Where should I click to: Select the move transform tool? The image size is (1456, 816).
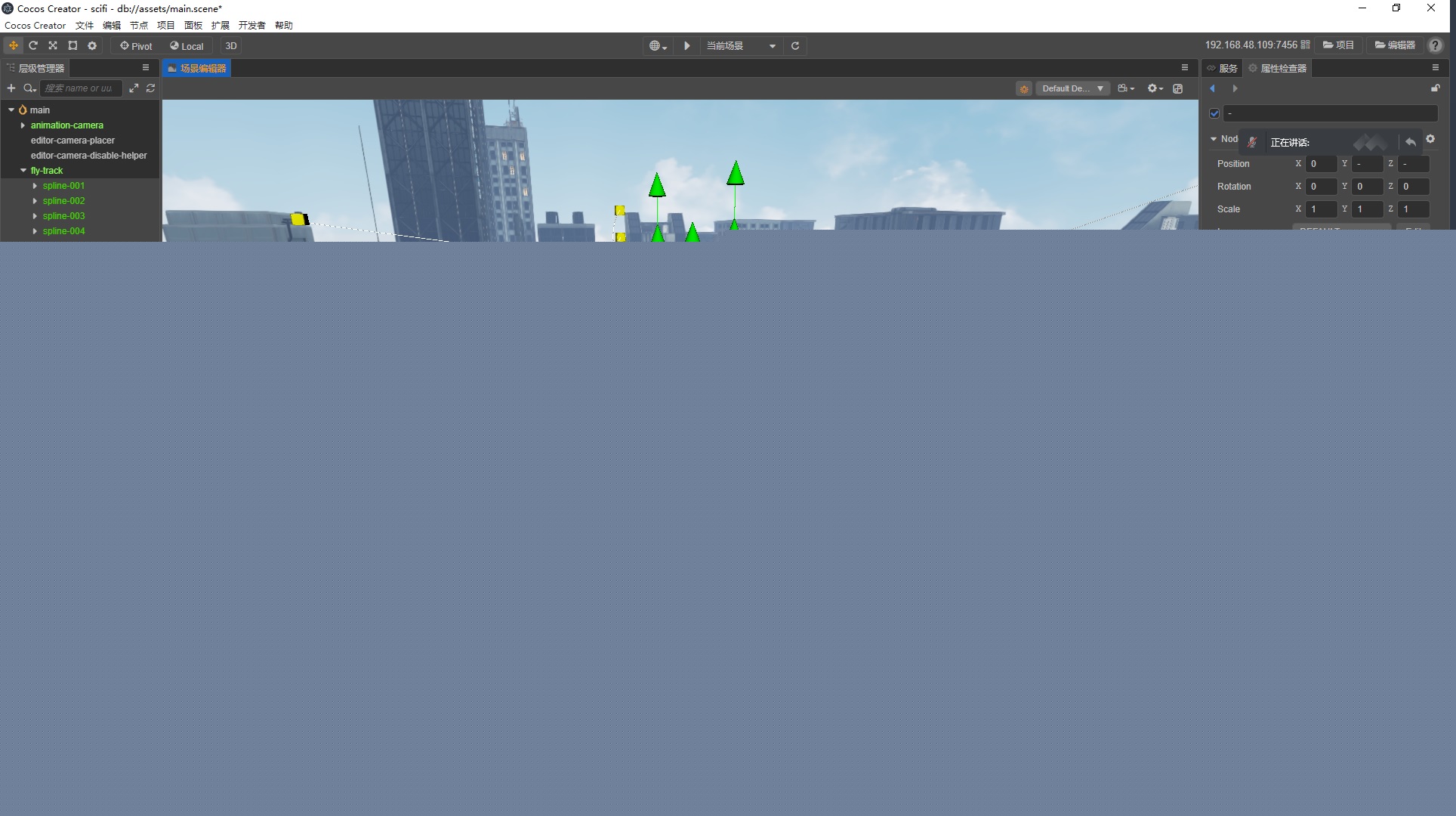point(14,46)
